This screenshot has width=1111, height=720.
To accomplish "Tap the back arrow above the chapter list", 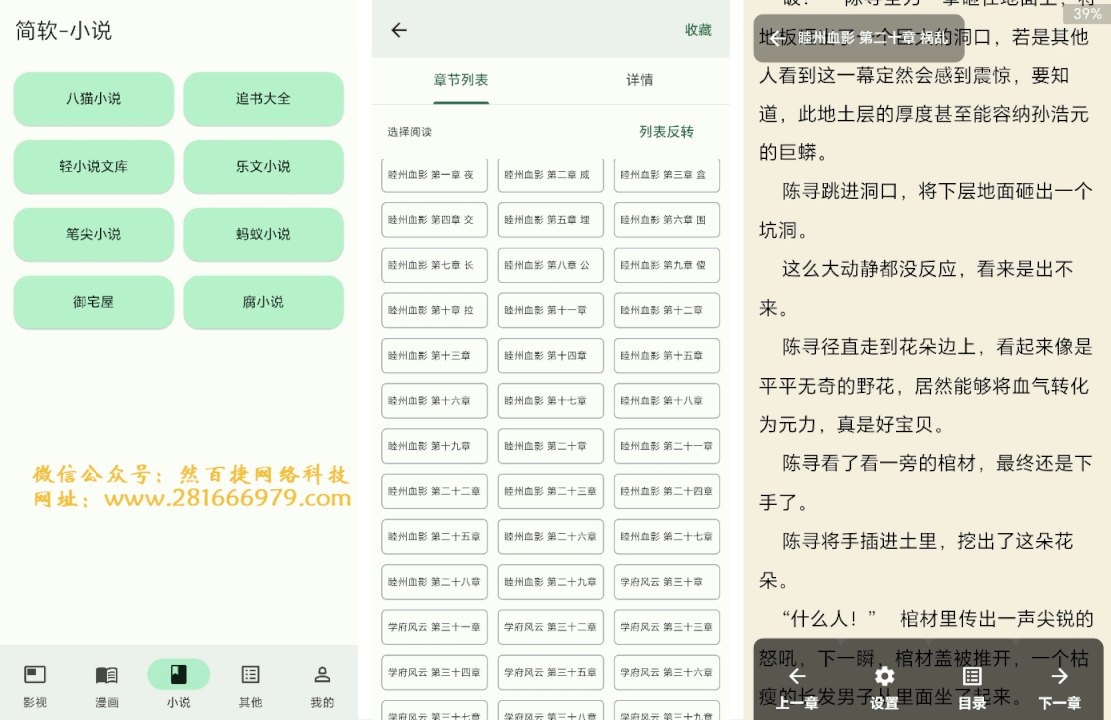I will click(398, 30).
